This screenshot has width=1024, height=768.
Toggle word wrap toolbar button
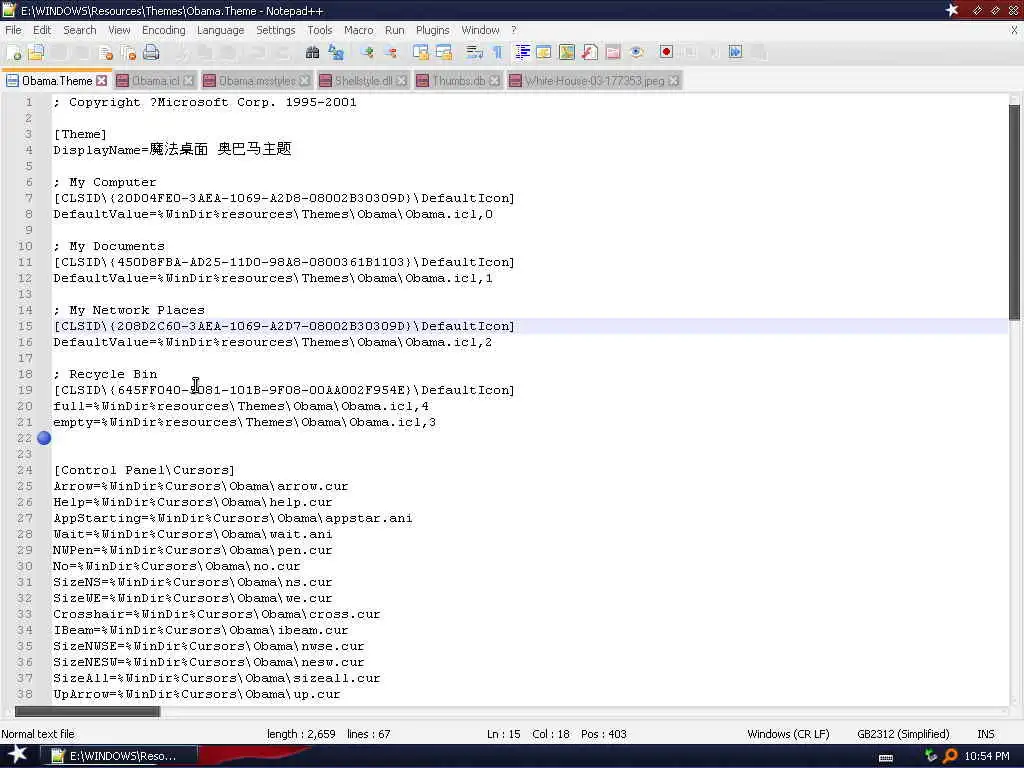coord(474,53)
